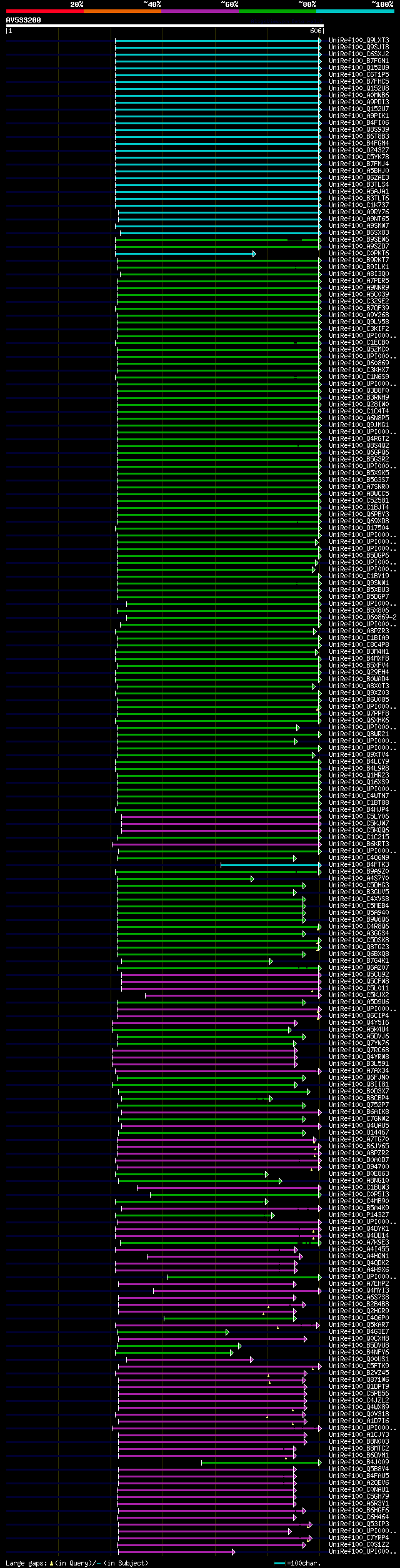Select label UniRef100_B6KRT3
400x1568 pixels.
(x=359, y=844)
